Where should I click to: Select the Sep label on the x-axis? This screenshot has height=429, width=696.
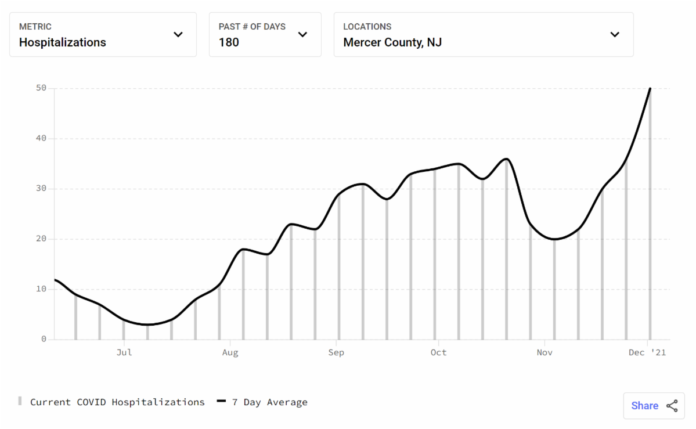335,353
